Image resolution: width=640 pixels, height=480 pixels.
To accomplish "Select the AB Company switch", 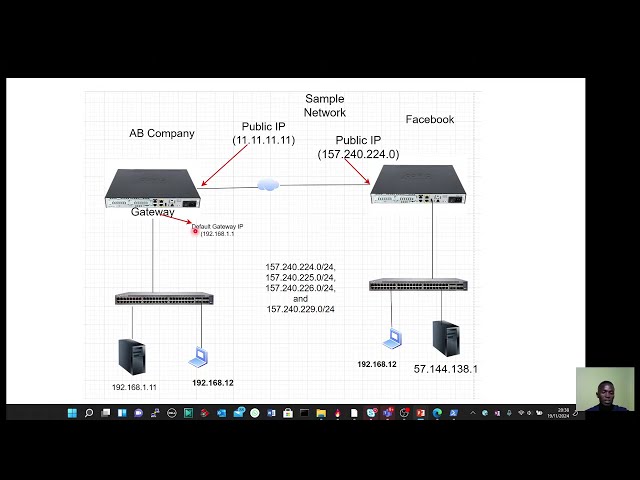I will tap(164, 298).
